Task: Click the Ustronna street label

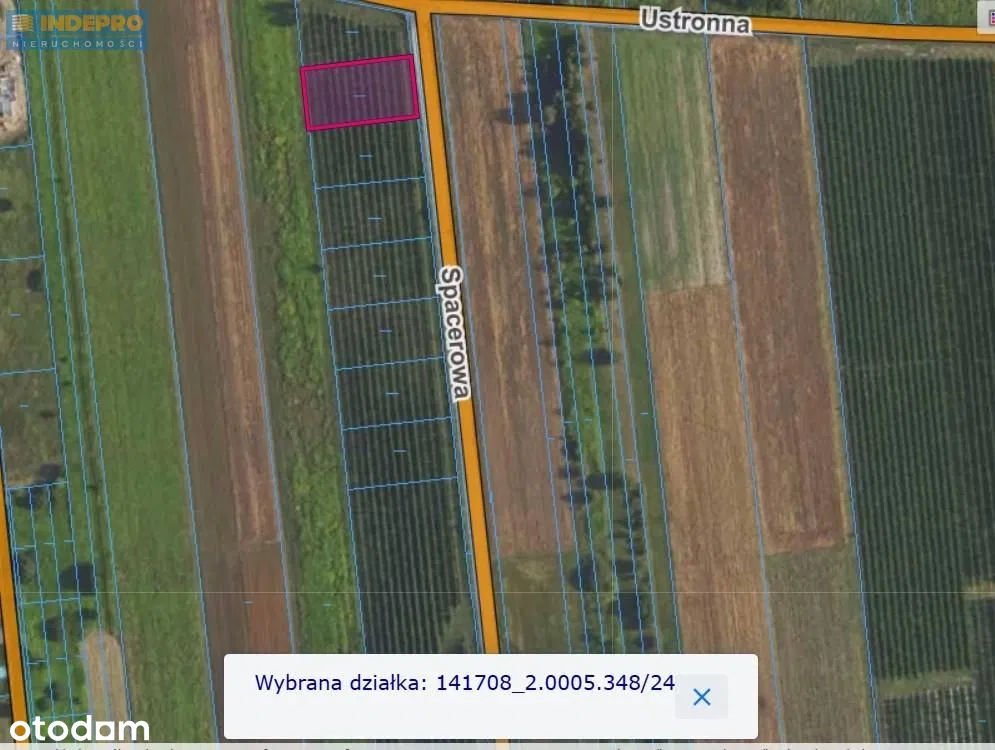Action: [696, 20]
